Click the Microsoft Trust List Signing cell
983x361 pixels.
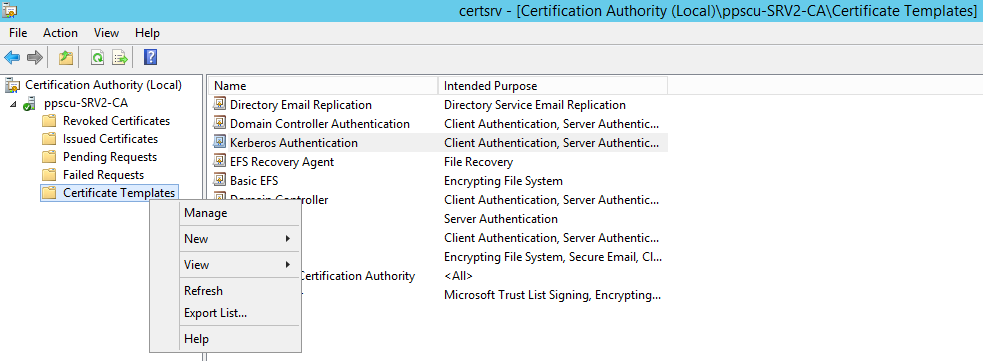[x=552, y=295]
